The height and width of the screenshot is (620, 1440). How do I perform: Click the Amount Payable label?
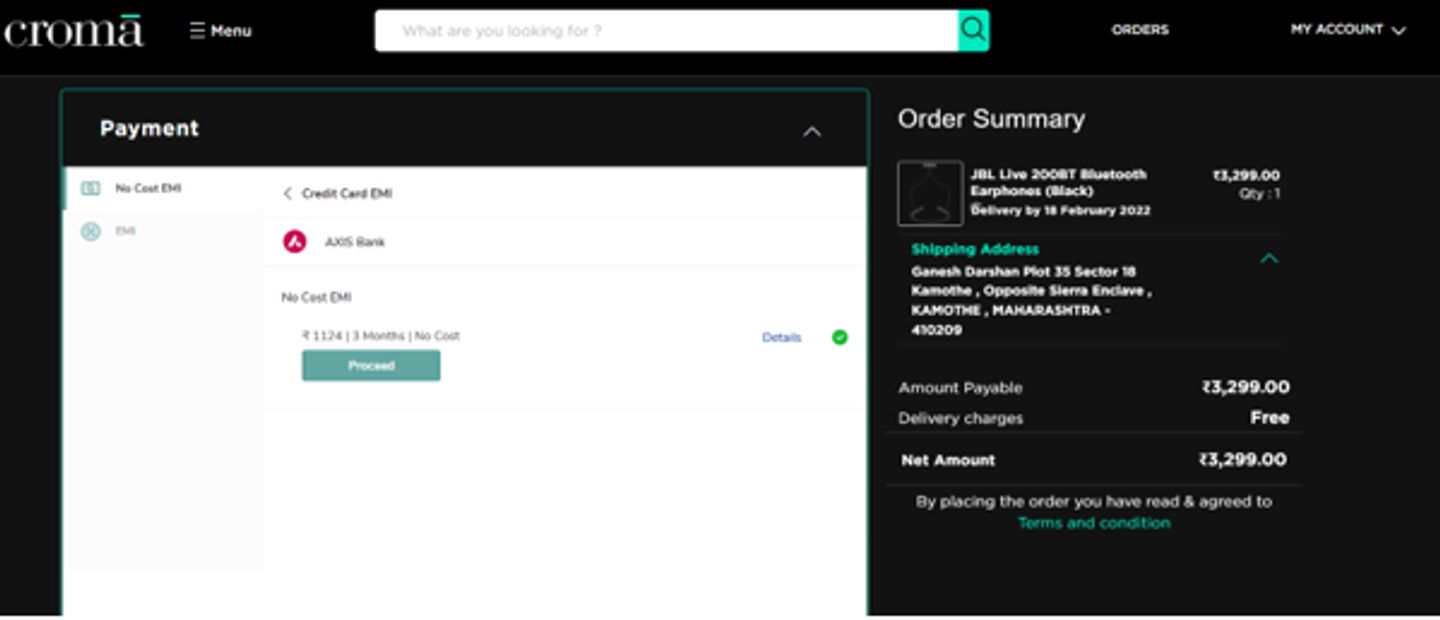click(x=961, y=388)
